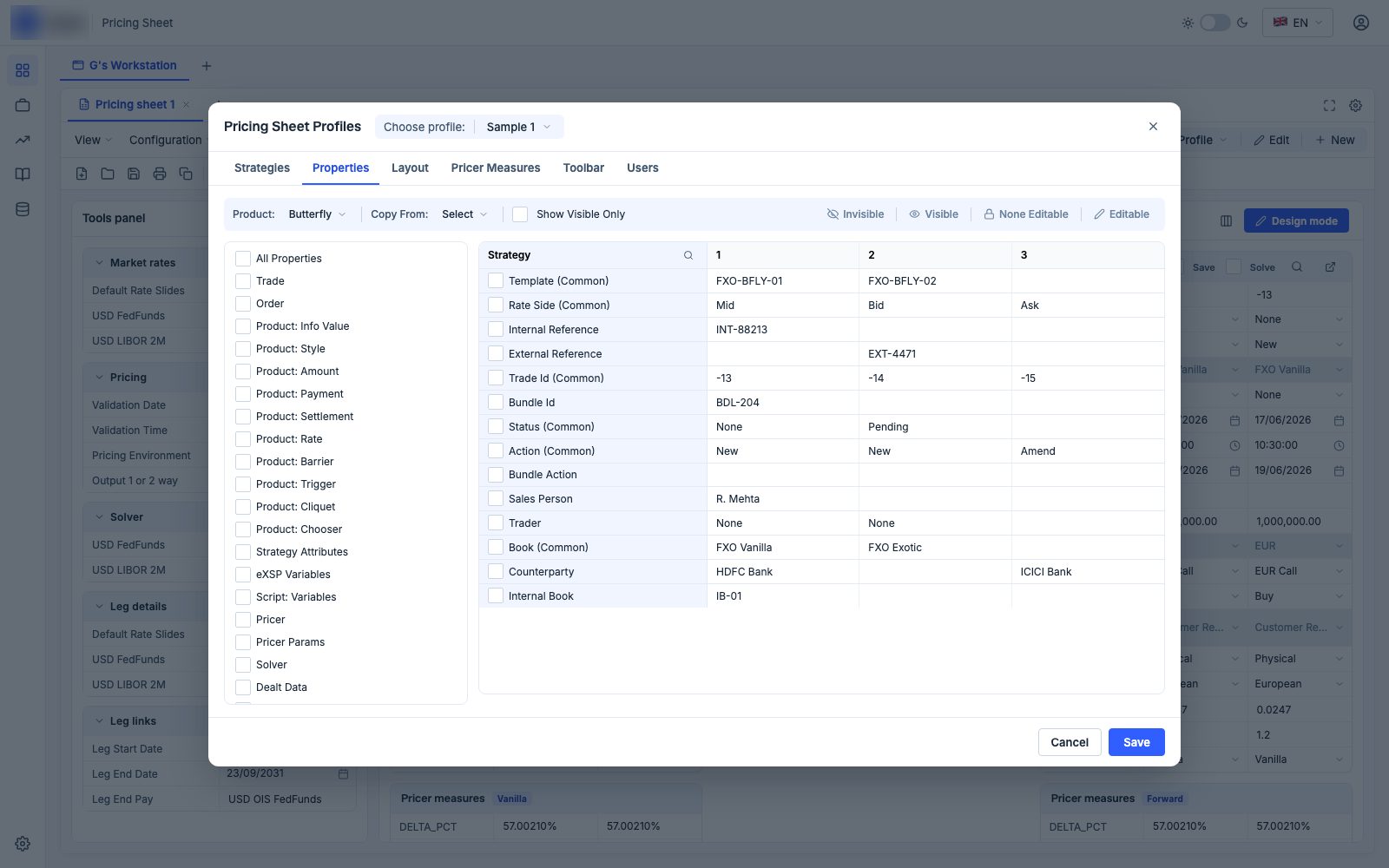Open the Copy From Select dropdown
The image size is (1389, 868).
[464, 214]
